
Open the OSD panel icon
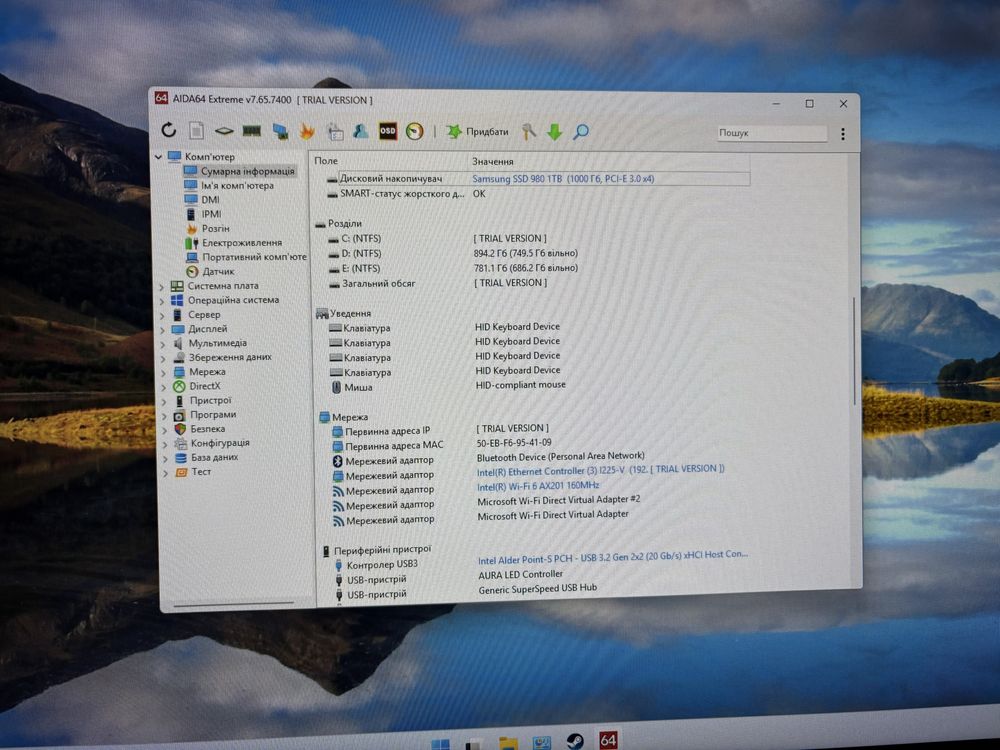[x=388, y=131]
